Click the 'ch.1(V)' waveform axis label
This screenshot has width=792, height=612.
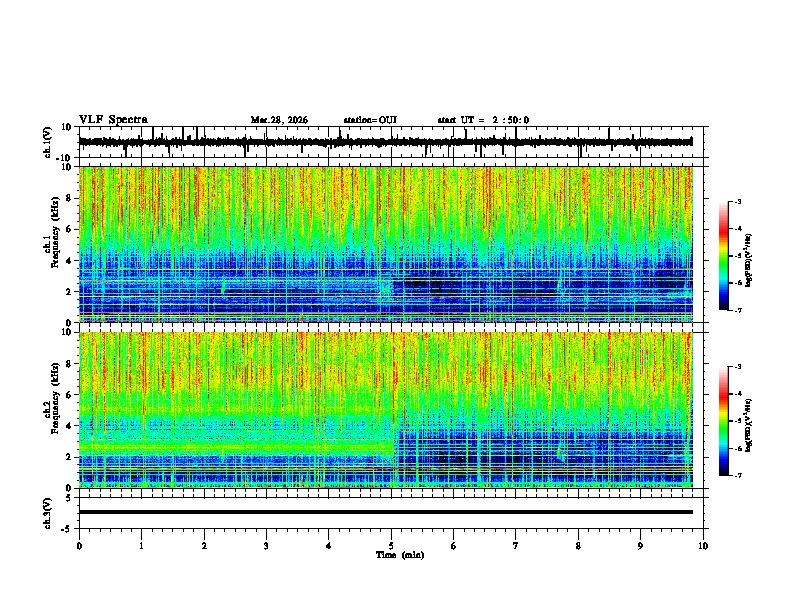pos(48,142)
